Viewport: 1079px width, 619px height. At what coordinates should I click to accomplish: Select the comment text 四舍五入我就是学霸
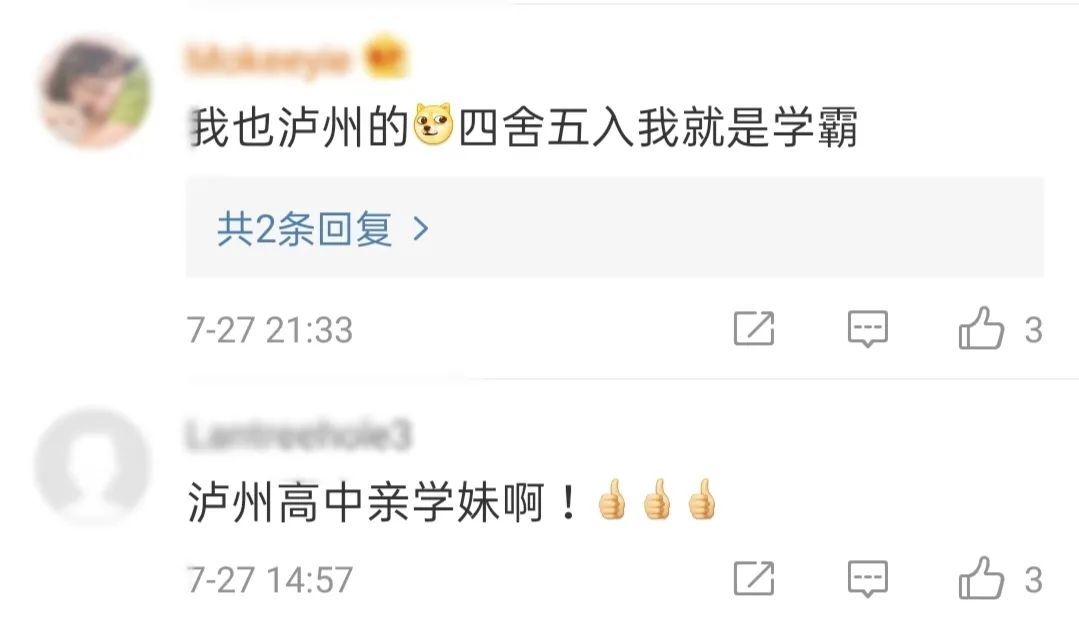click(x=658, y=128)
